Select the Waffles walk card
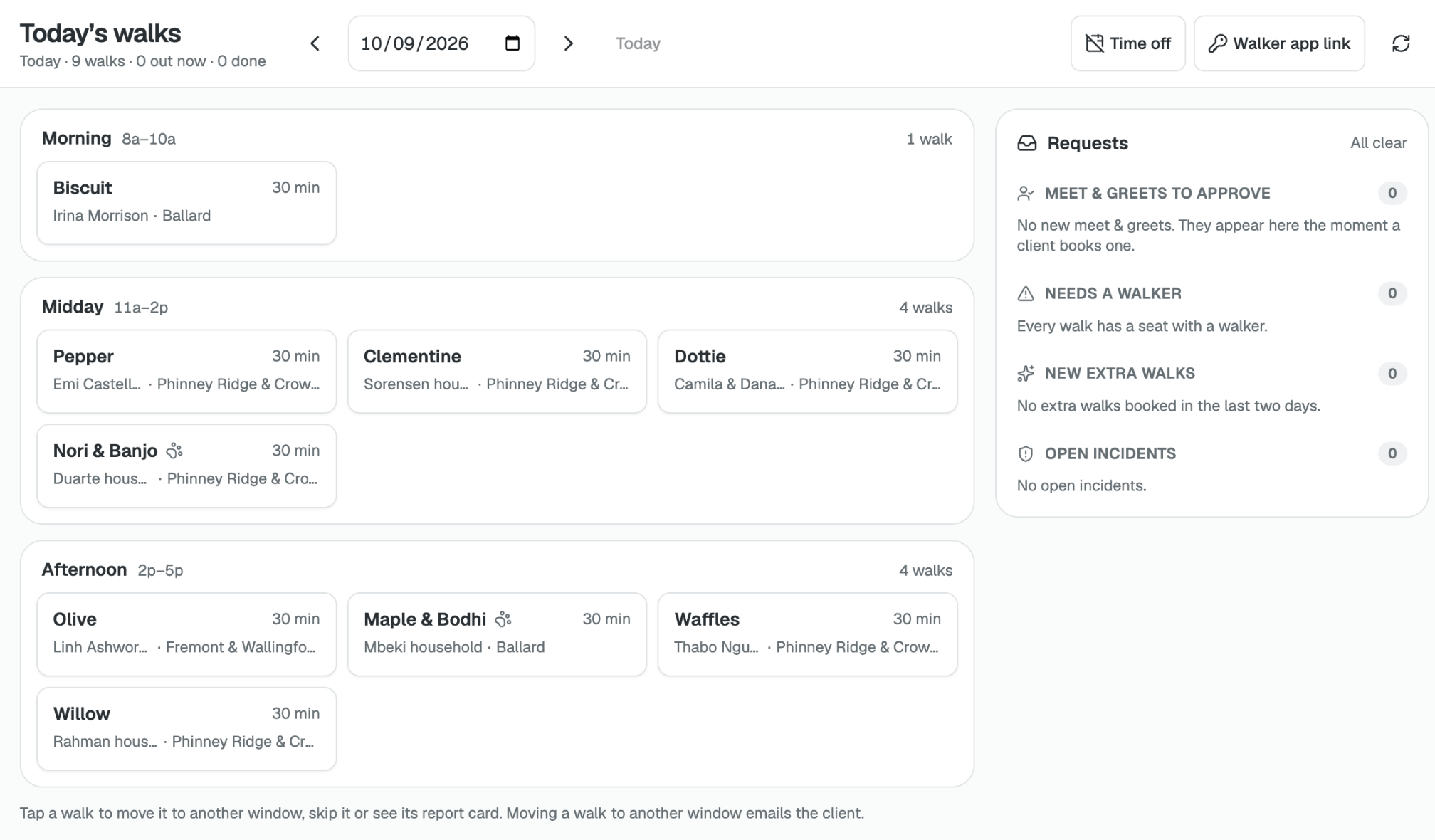The width and height of the screenshot is (1435, 840). click(x=807, y=634)
